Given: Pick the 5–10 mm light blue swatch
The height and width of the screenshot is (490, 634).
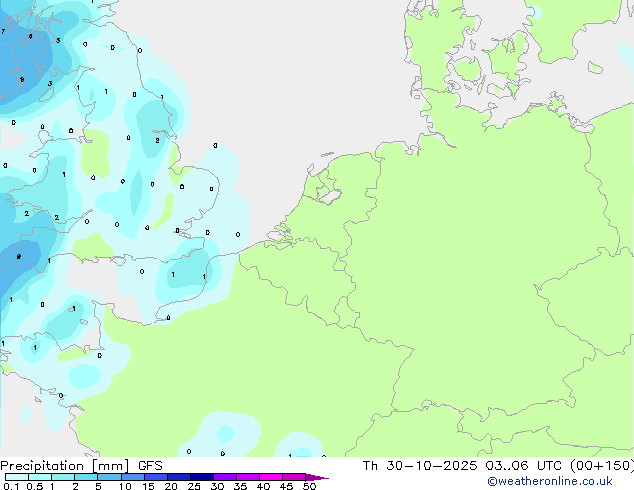Looking at the screenshot, I should pyautogui.click(x=109, y=477).
